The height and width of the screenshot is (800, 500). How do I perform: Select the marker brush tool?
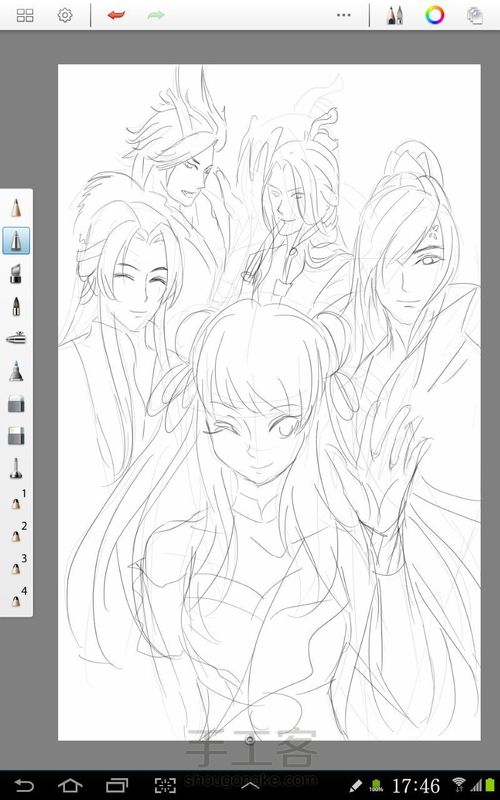pos(16,274)
